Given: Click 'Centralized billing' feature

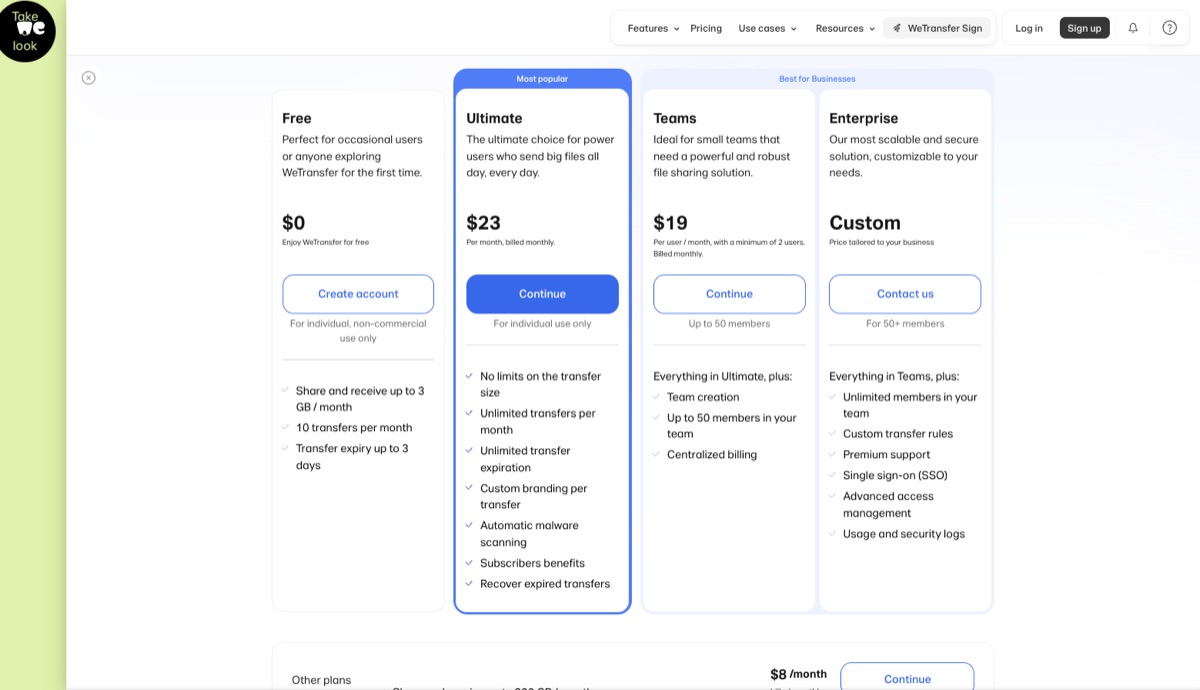Looking at the screenshot, I should [x=712, y=455].
